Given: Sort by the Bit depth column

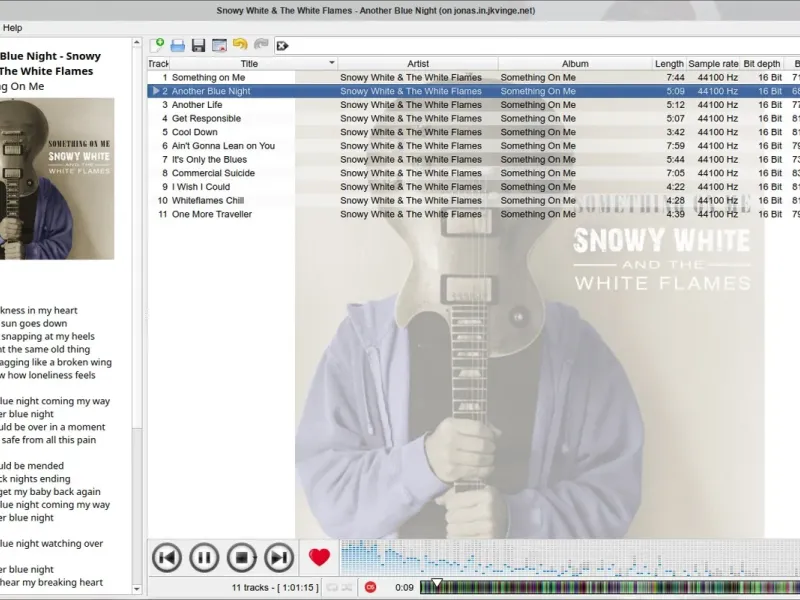Looking at the screenshot, I should click(762, 64).
